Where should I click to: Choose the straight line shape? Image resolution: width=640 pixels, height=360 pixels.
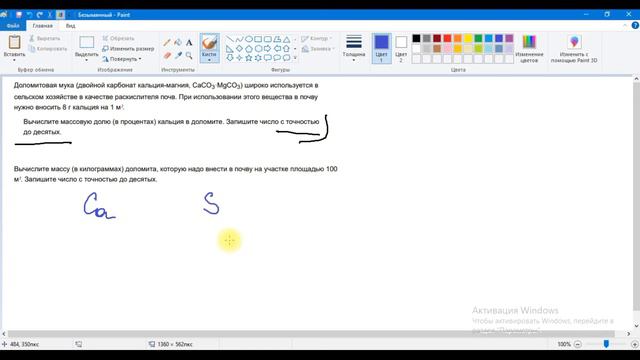pos(230,39)
